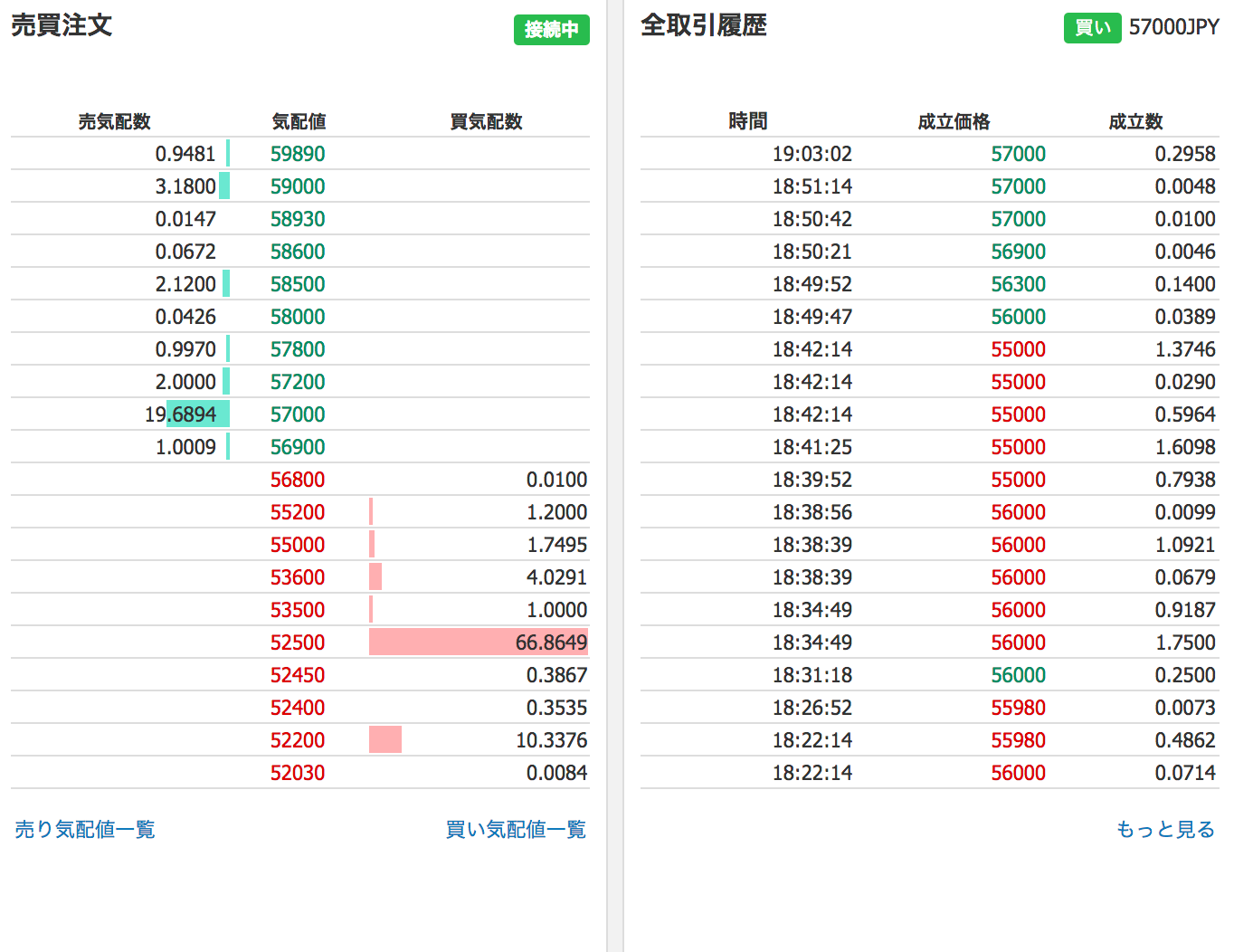Select ask price 58600

(298, 252)
